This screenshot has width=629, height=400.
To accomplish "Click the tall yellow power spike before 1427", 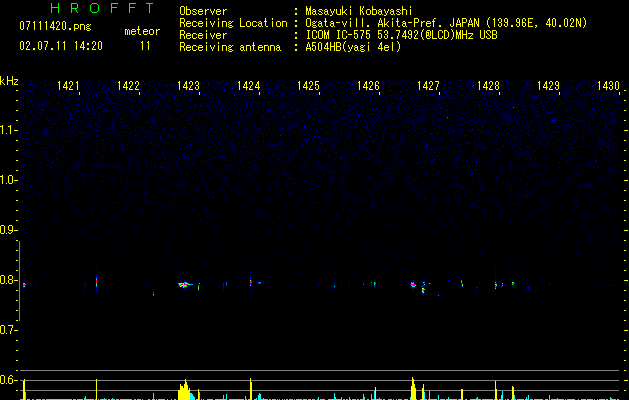I will pos(413,388).
